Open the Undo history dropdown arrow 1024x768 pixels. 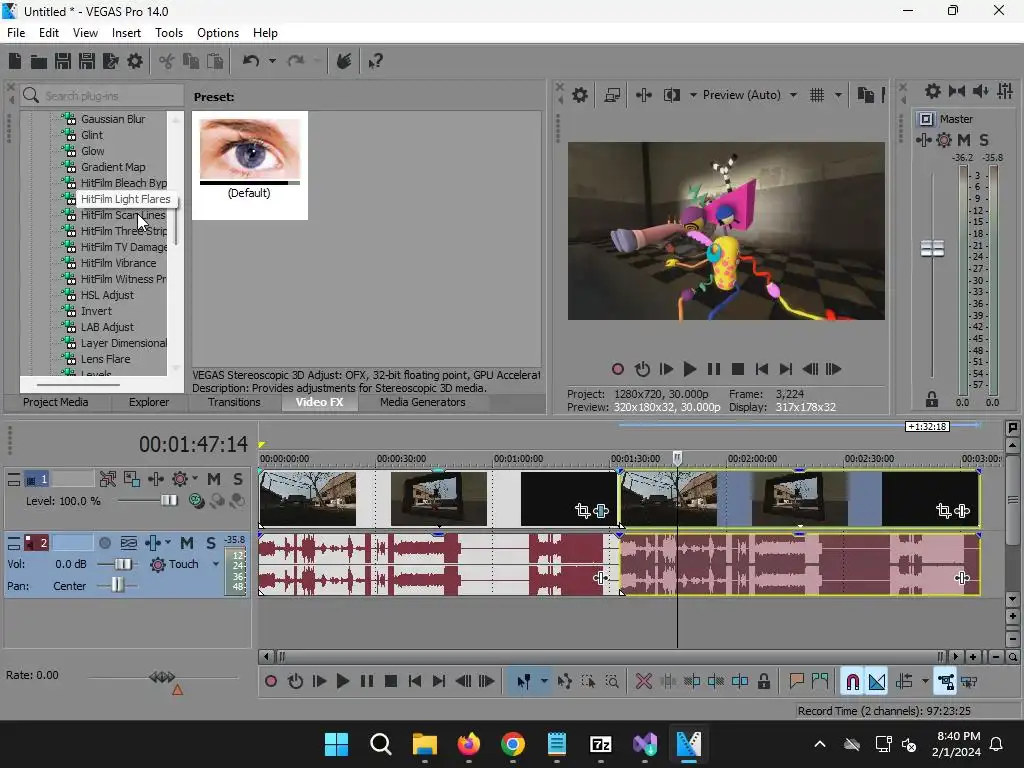pyautogui.click(x=272, y=61)
